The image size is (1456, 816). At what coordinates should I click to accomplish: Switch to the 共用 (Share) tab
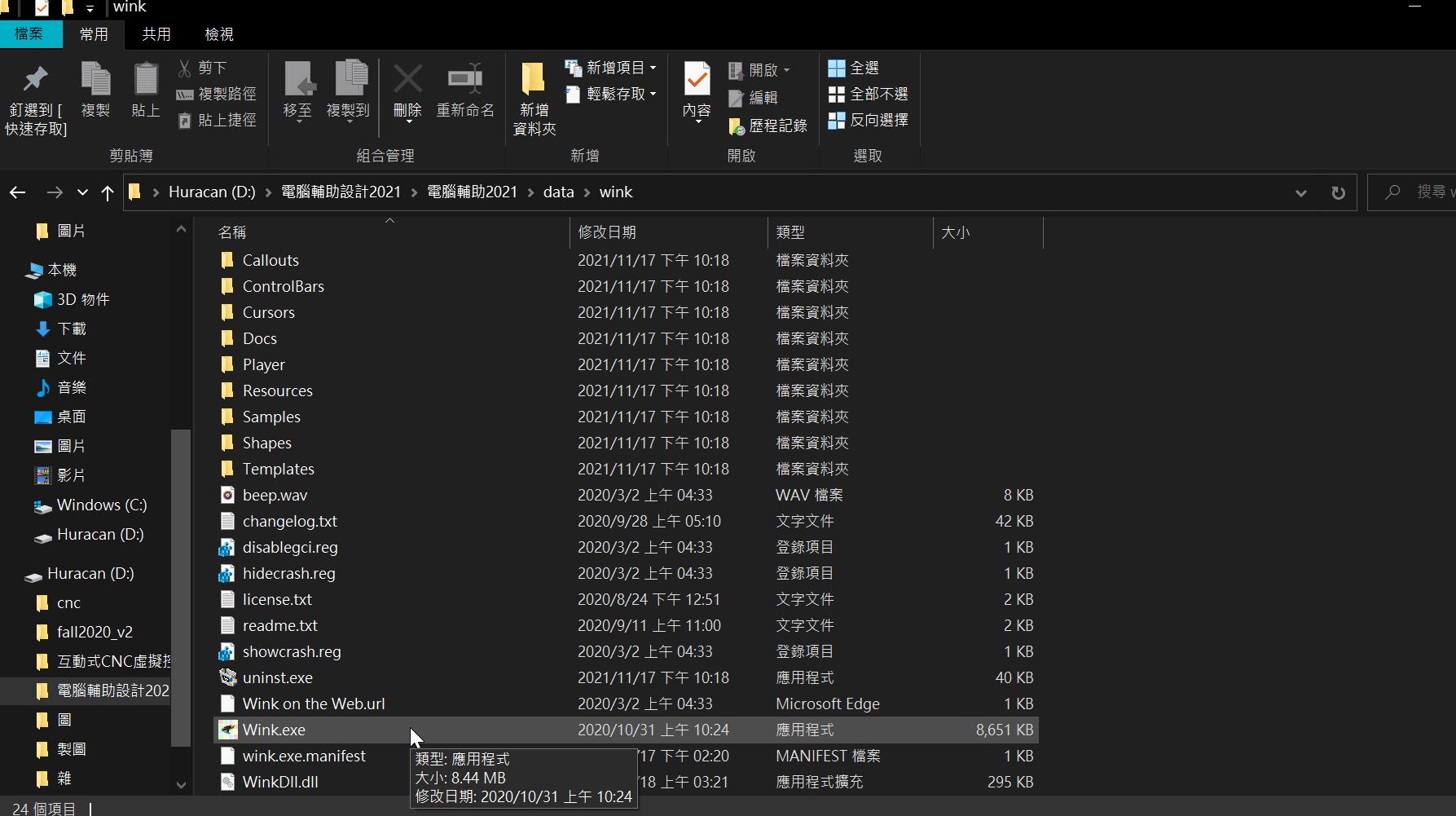tap(156, 34)
